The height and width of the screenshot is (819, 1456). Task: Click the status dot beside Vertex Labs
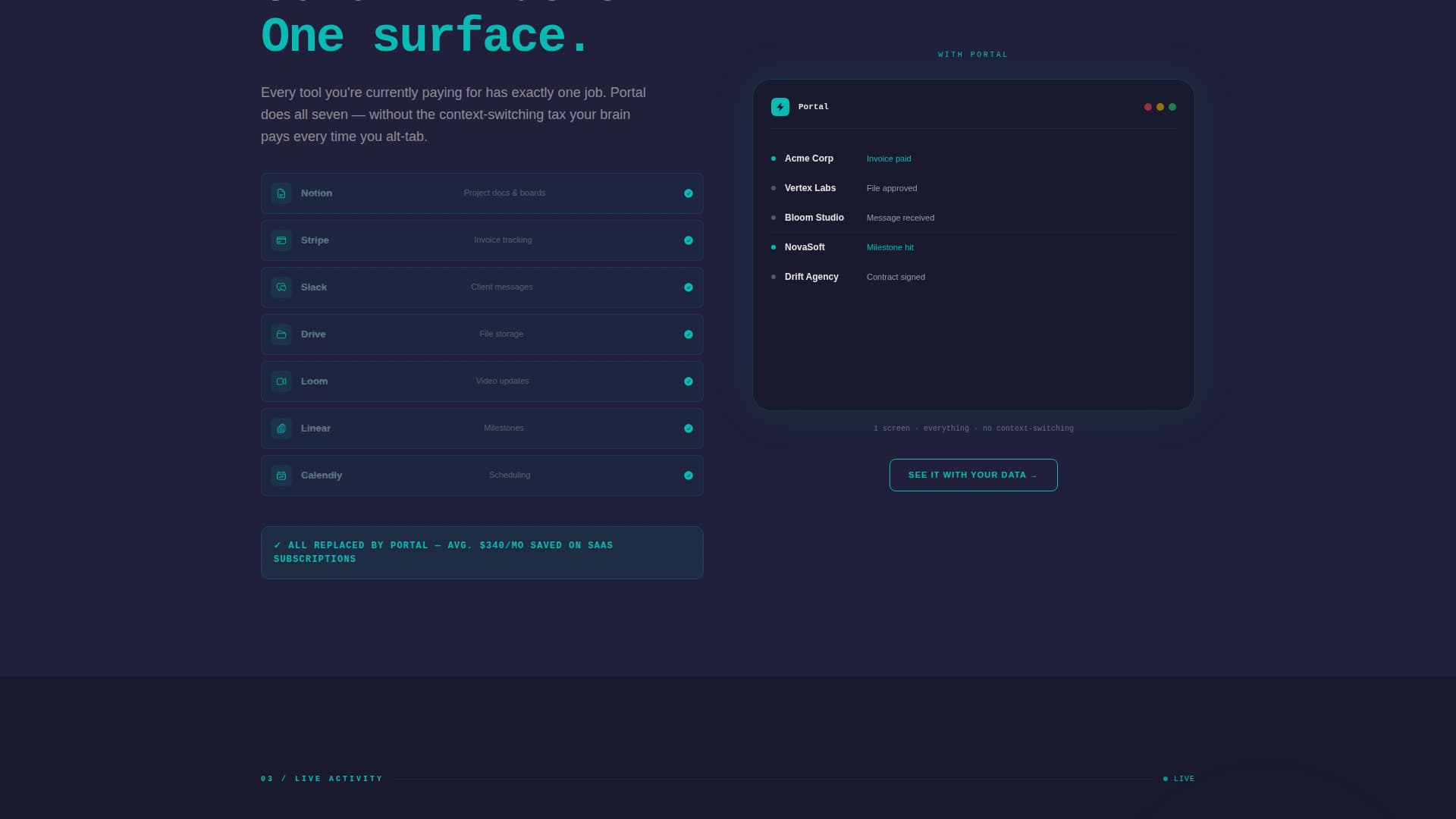tap(773, 188)
